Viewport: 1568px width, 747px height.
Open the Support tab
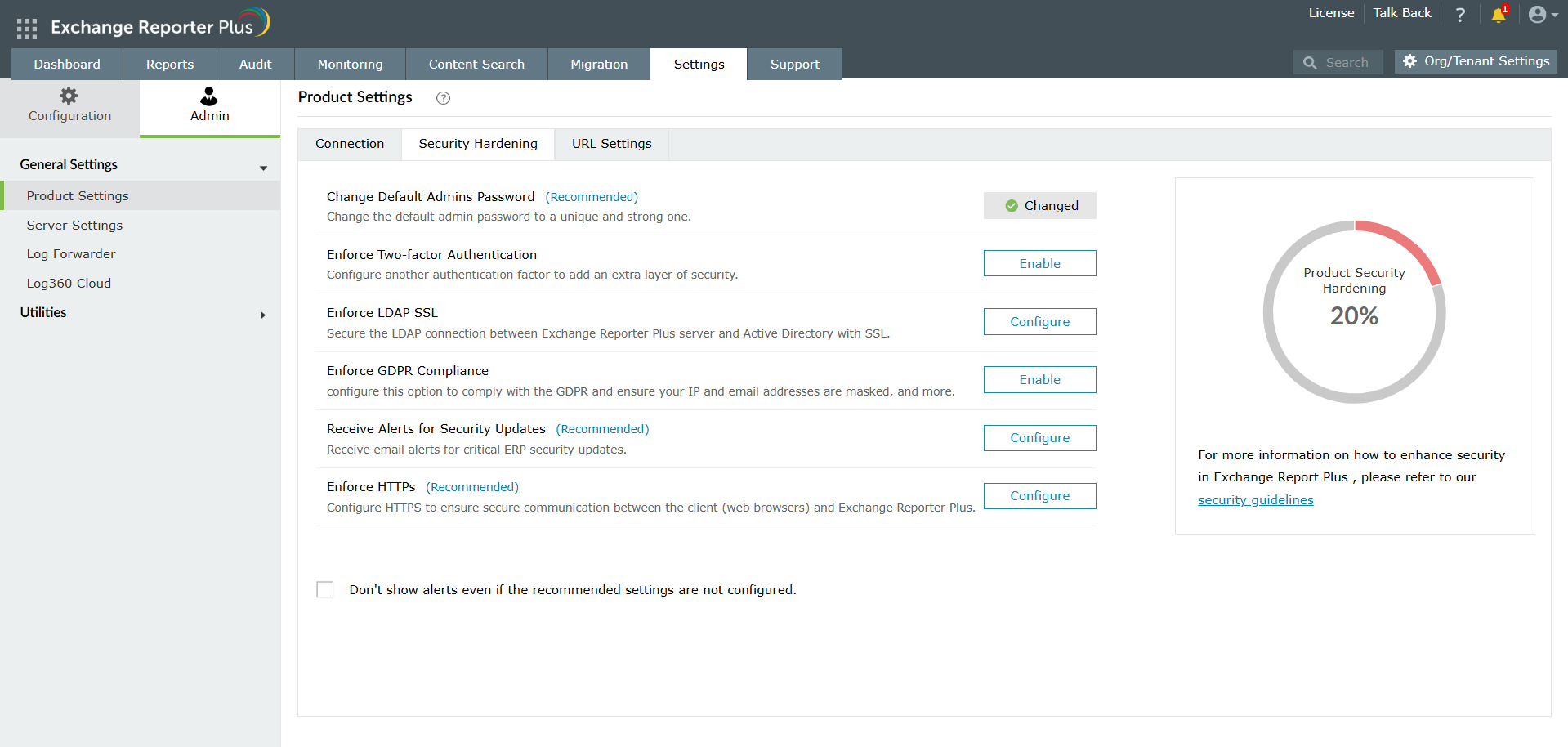[795, 64]
